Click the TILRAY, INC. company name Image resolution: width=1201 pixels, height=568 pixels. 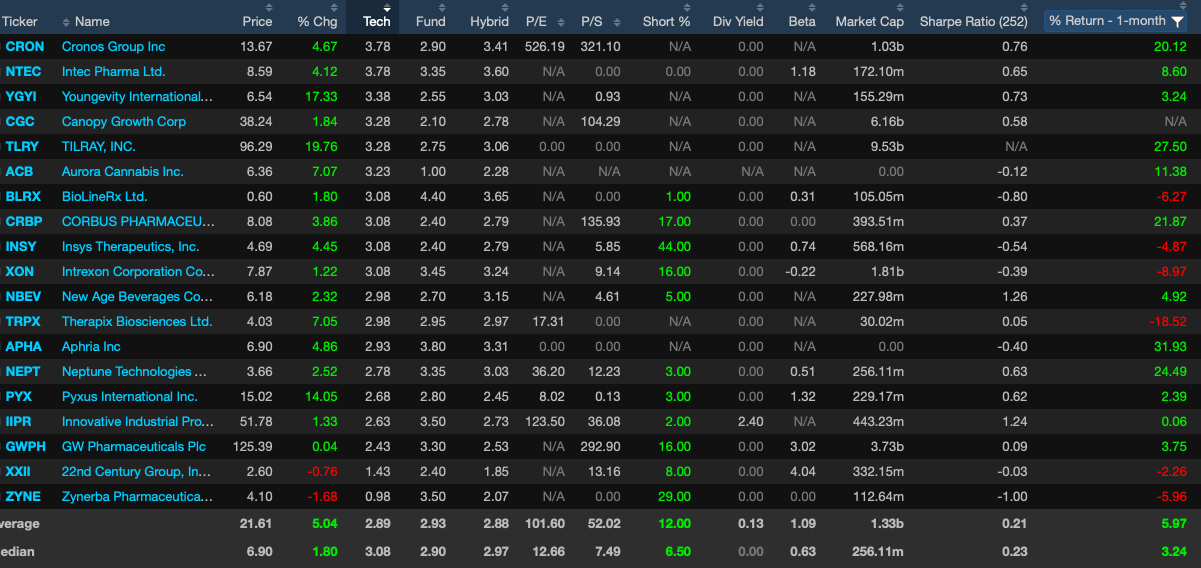99,147
